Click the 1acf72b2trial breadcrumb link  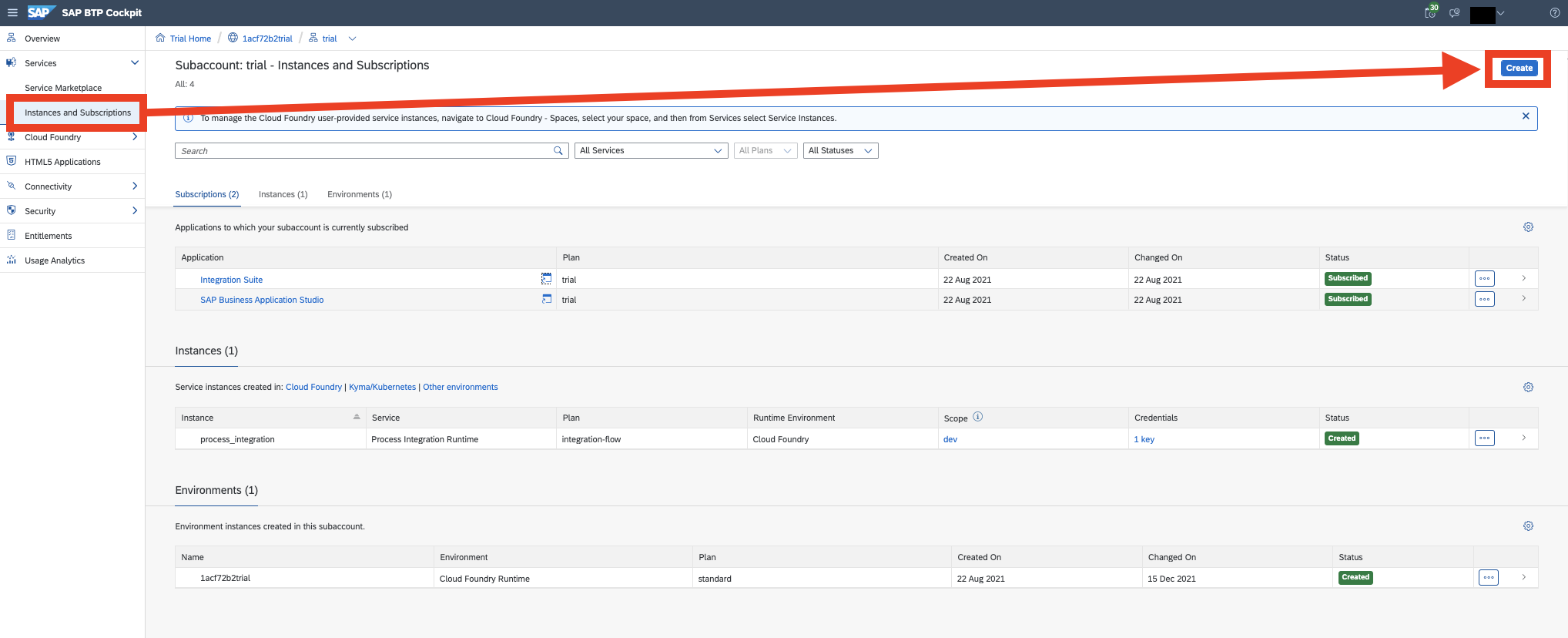(267, 39)
